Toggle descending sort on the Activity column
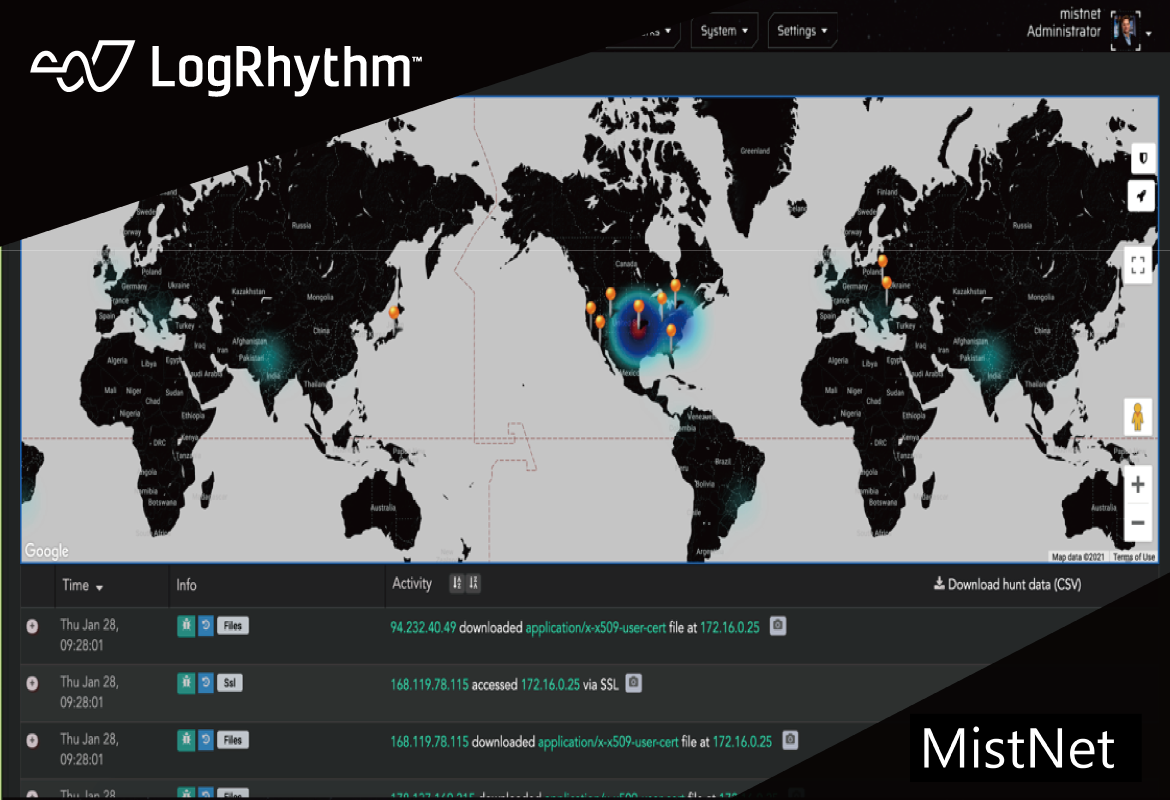The width and height of the screenshot is (1170, 800). pos(471,582)
